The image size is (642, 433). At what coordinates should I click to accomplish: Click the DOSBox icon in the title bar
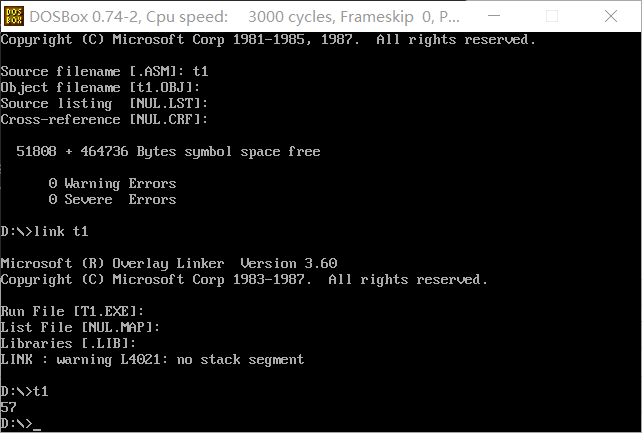pos(14,16)
